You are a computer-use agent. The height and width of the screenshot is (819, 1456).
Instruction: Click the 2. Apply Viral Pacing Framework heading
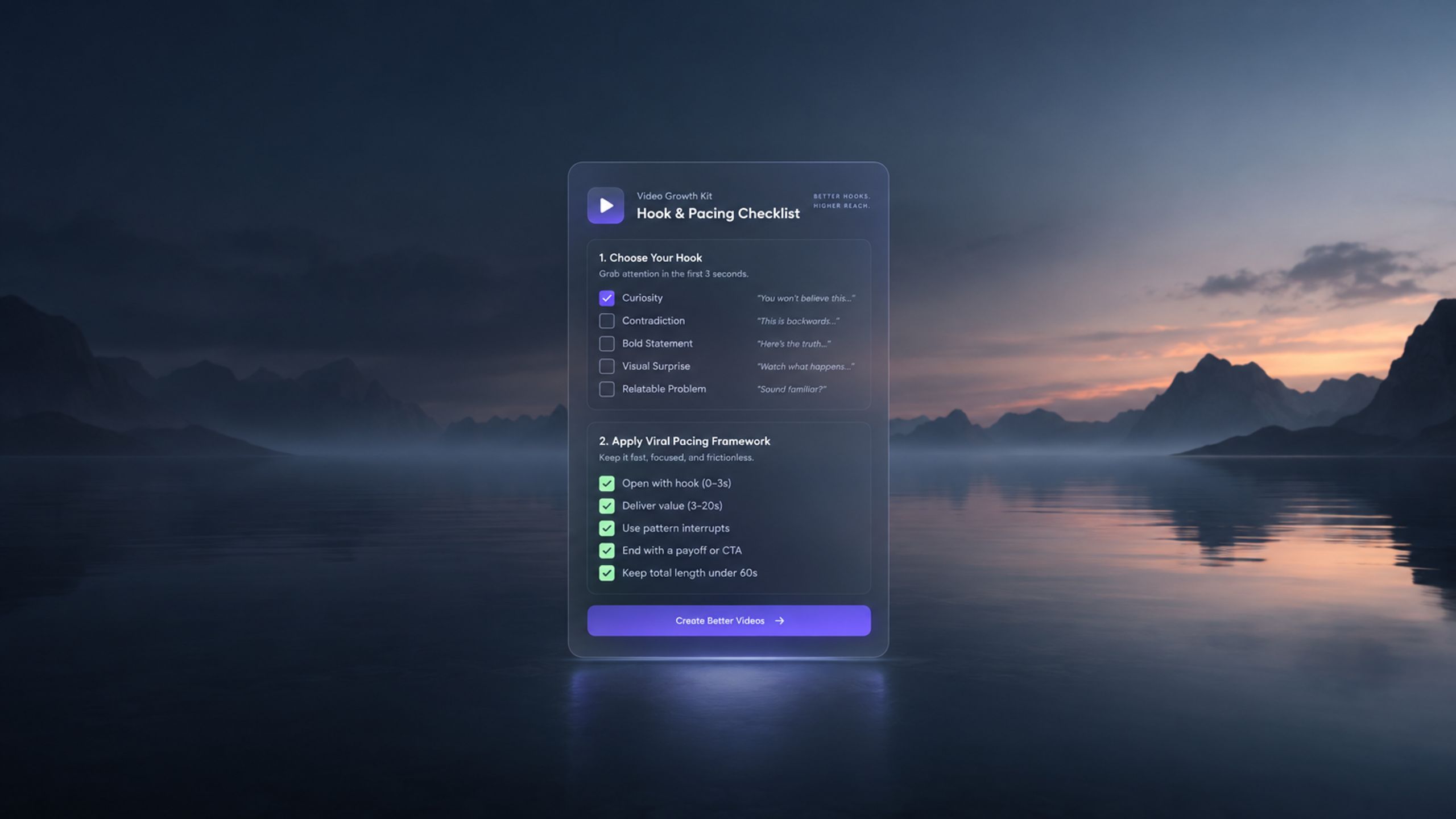[684, 441]
